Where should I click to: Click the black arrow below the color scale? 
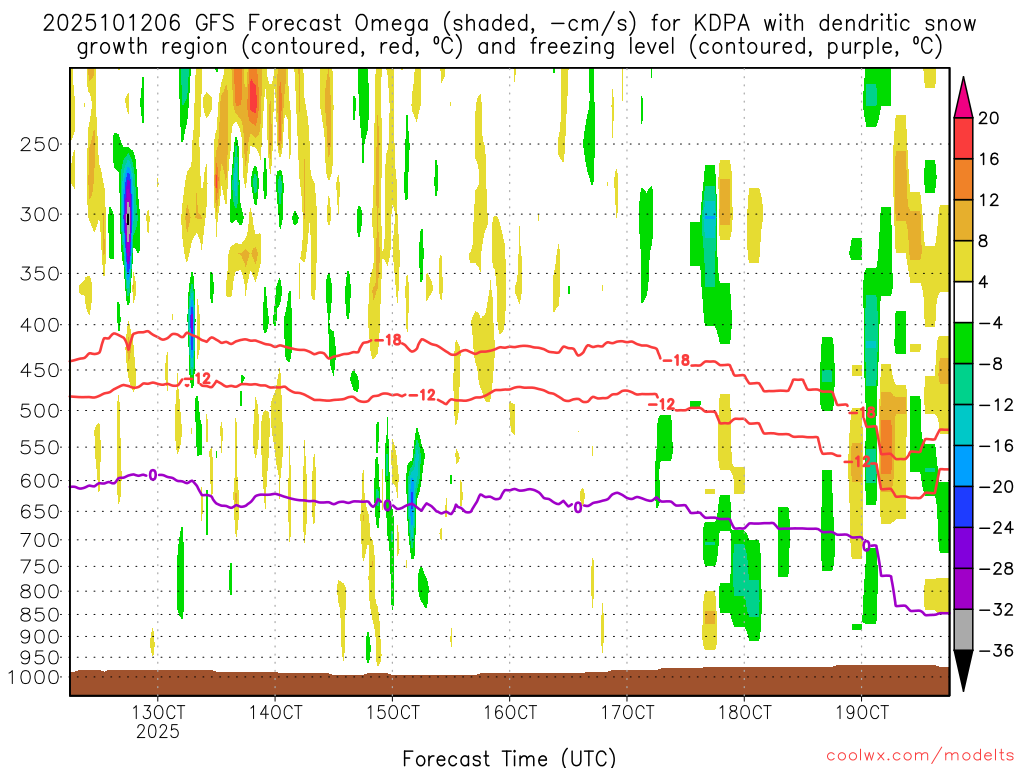click(x=963, y=671)
